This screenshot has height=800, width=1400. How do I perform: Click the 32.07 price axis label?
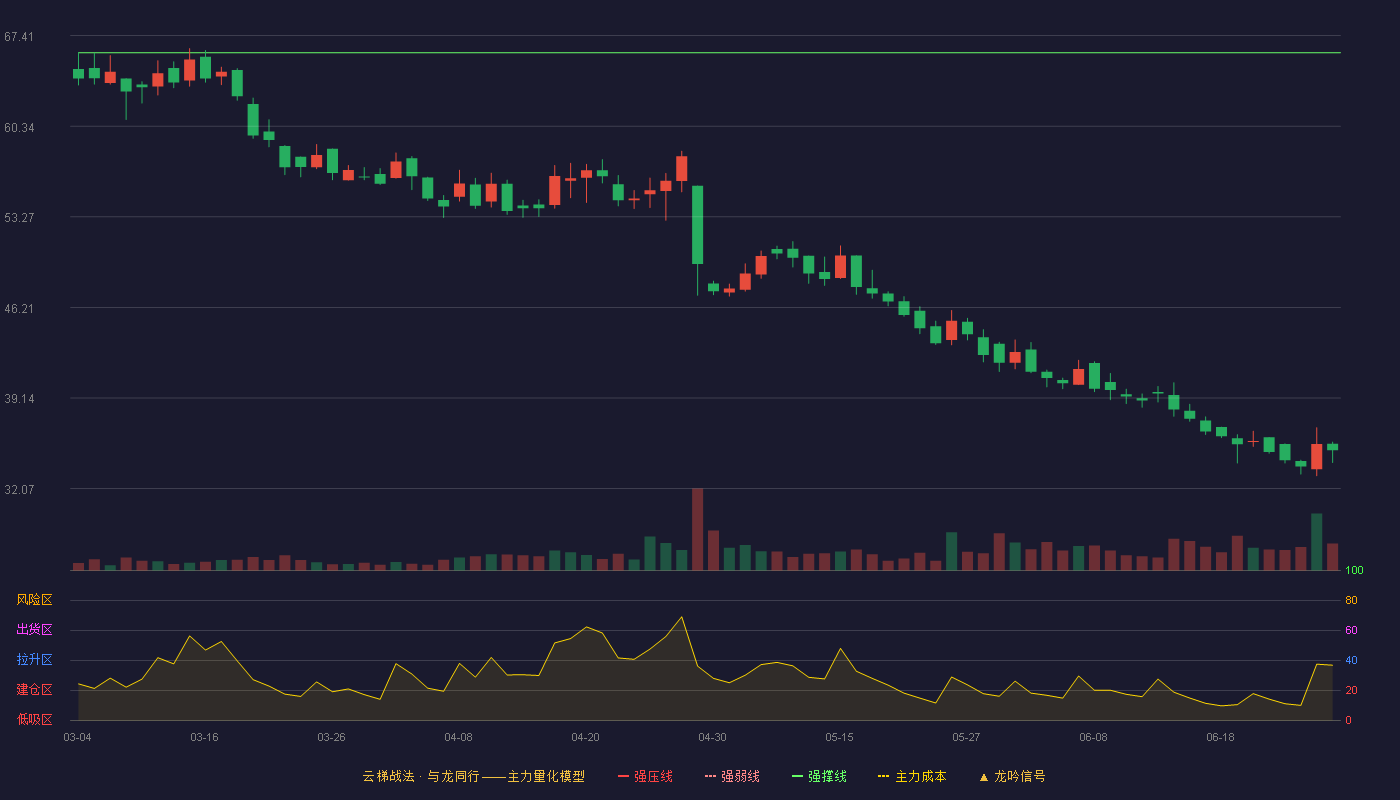coord(19,489)
